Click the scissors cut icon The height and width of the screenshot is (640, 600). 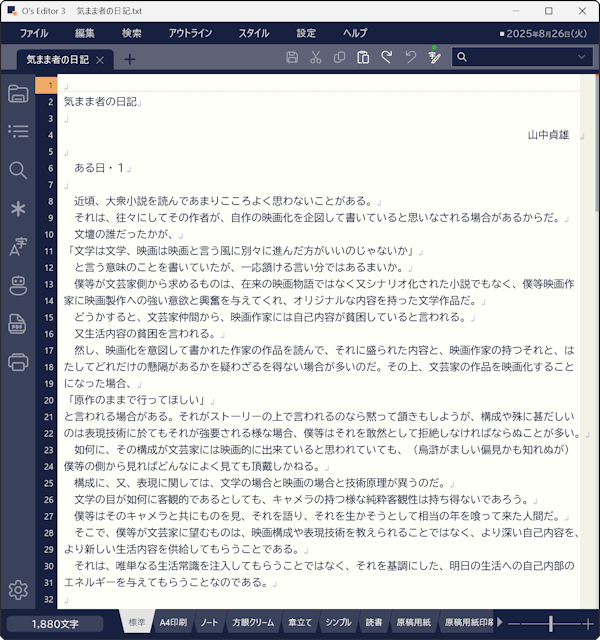click(315, 58)
